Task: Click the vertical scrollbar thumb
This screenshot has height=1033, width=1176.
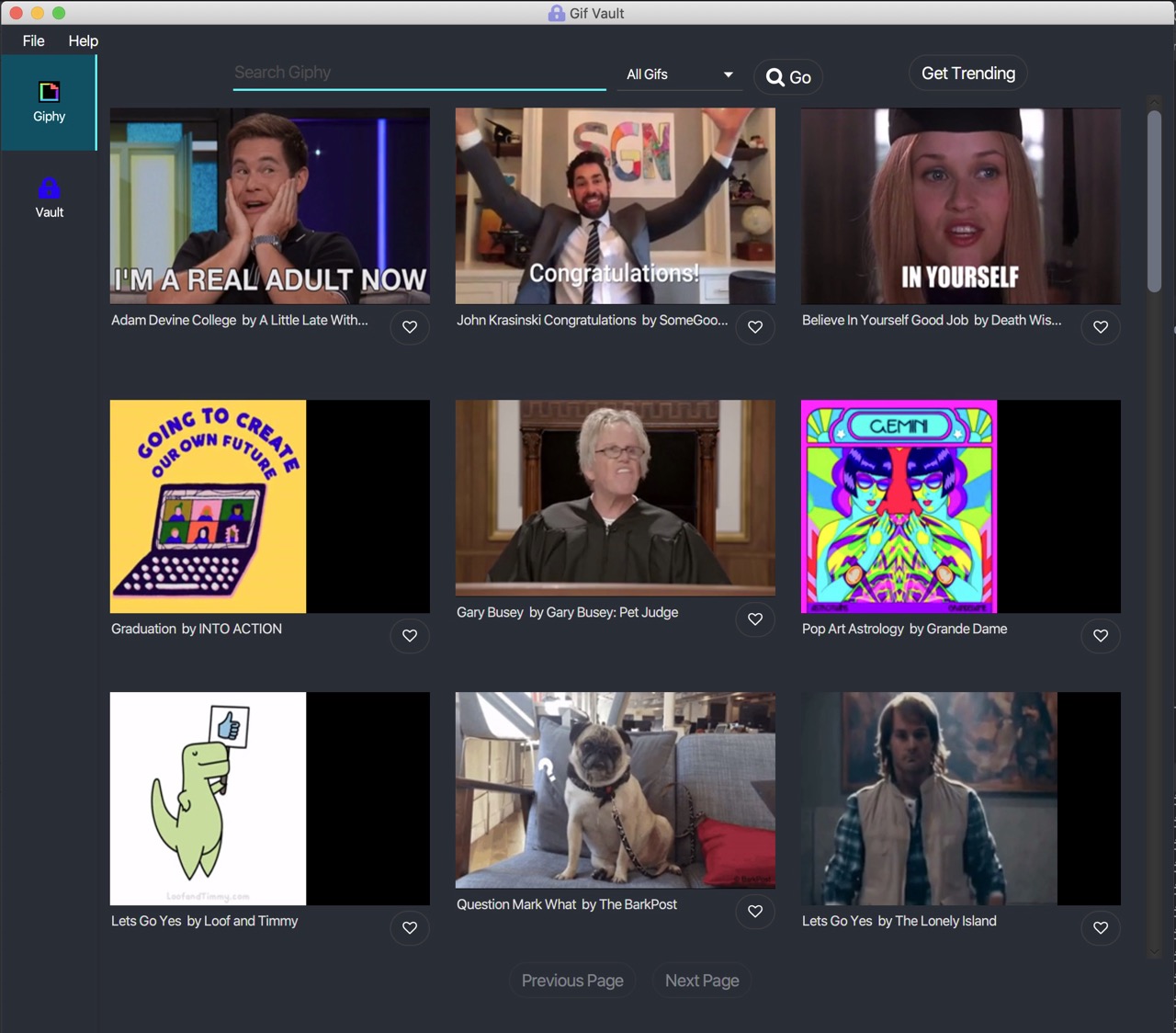Action: (1154, 201)
